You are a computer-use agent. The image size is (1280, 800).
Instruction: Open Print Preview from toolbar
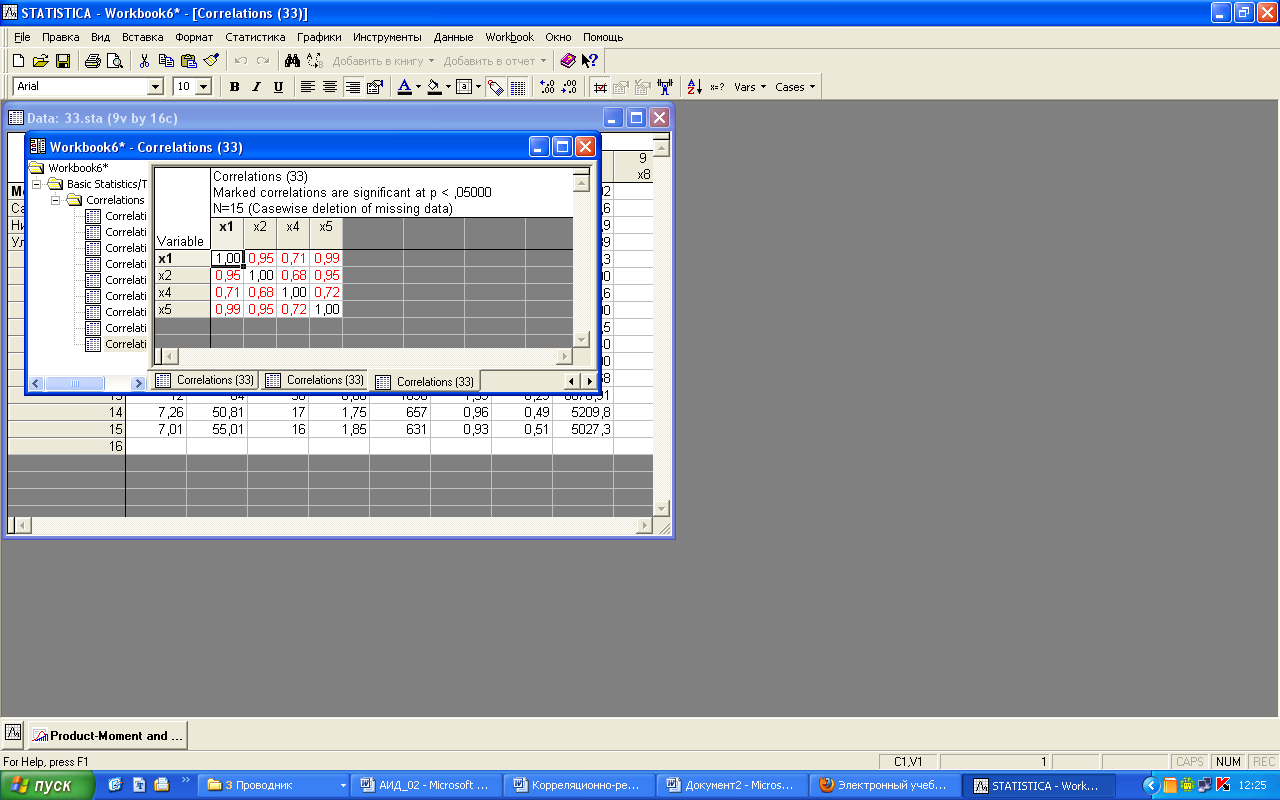[115, 61]
